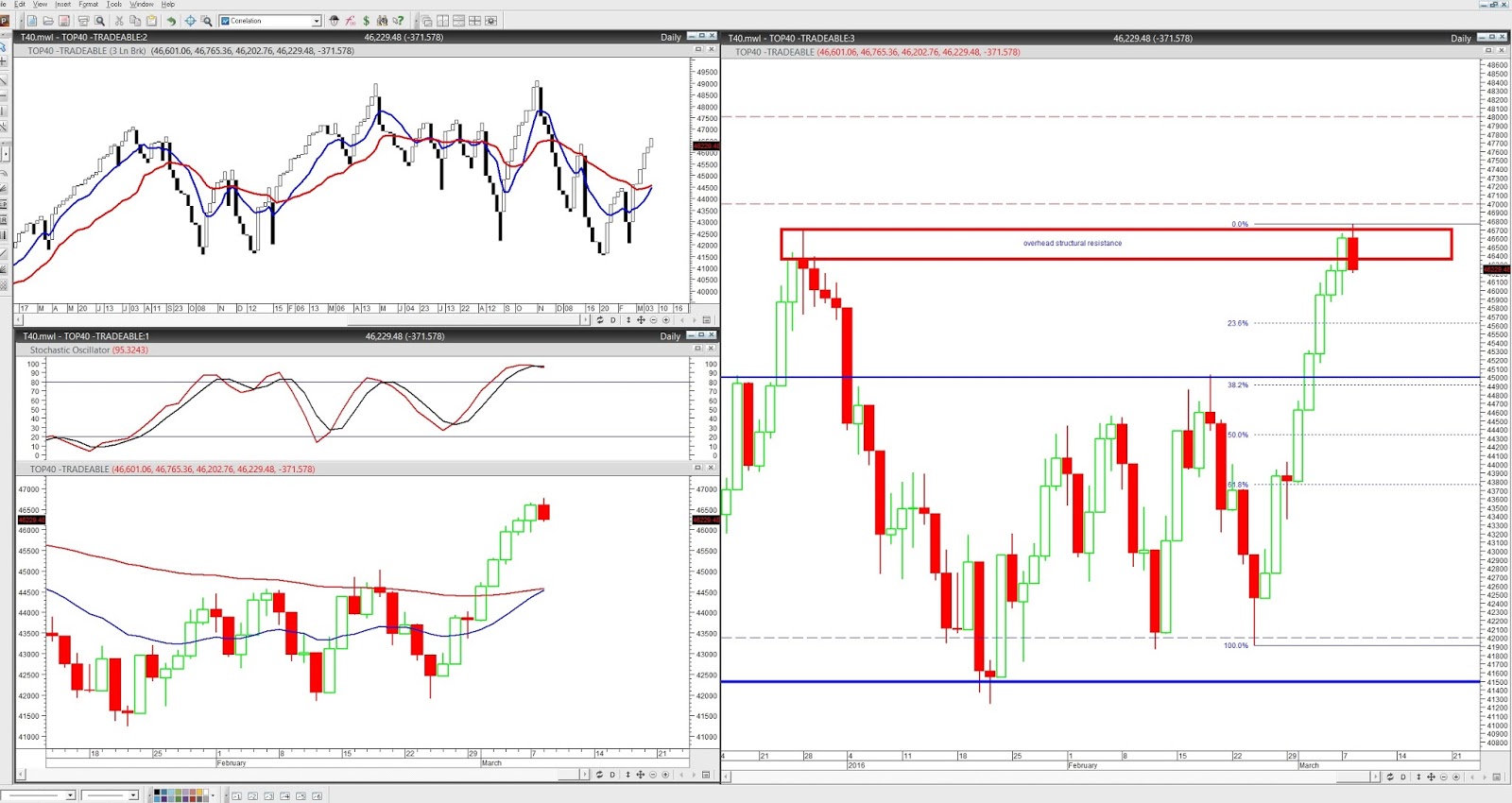Expand the Correlation dropdown arrow
1512x803 pixels.
click(316, 21)
